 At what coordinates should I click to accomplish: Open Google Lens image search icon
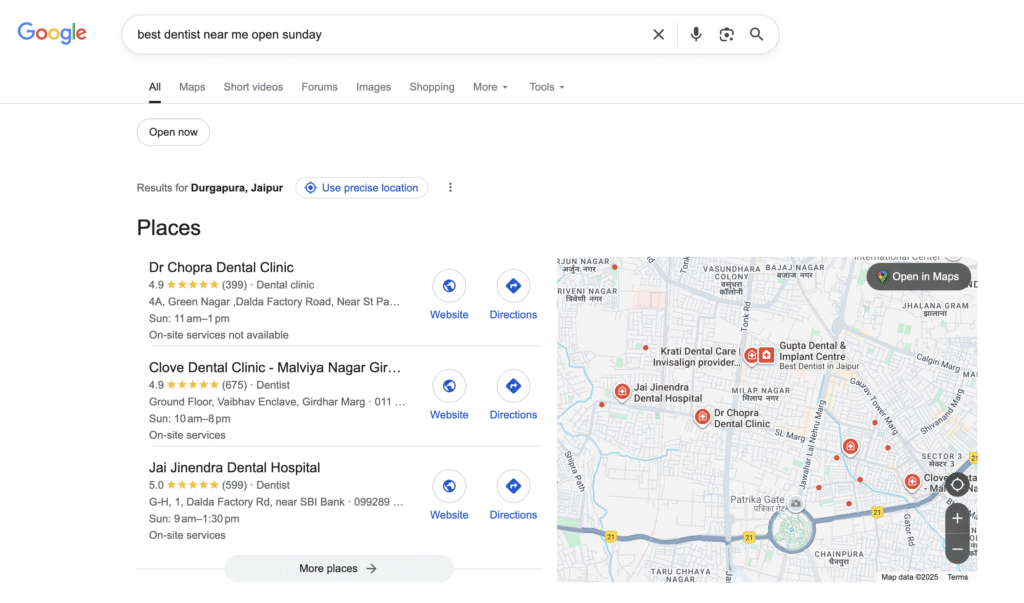726,34
